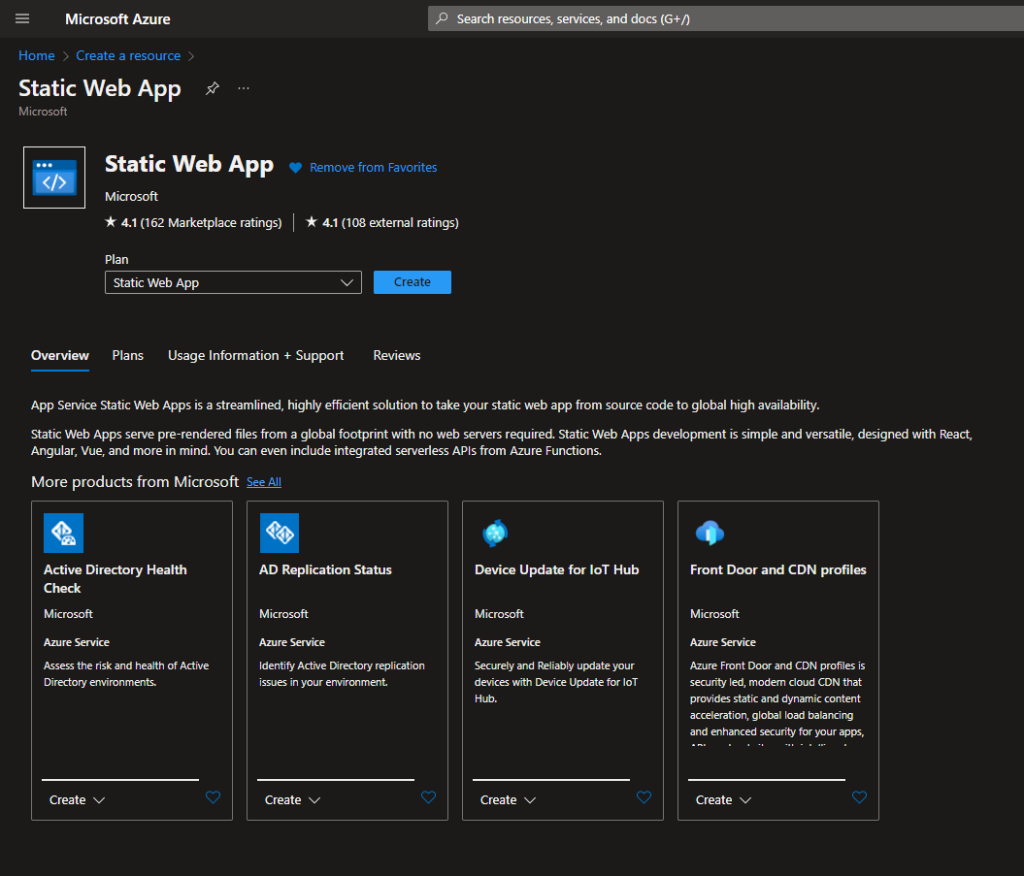This screenshot has height=876, width=1024.
Task: Click the Front Door and CDN profiles icon
Action: click(710, 533)
